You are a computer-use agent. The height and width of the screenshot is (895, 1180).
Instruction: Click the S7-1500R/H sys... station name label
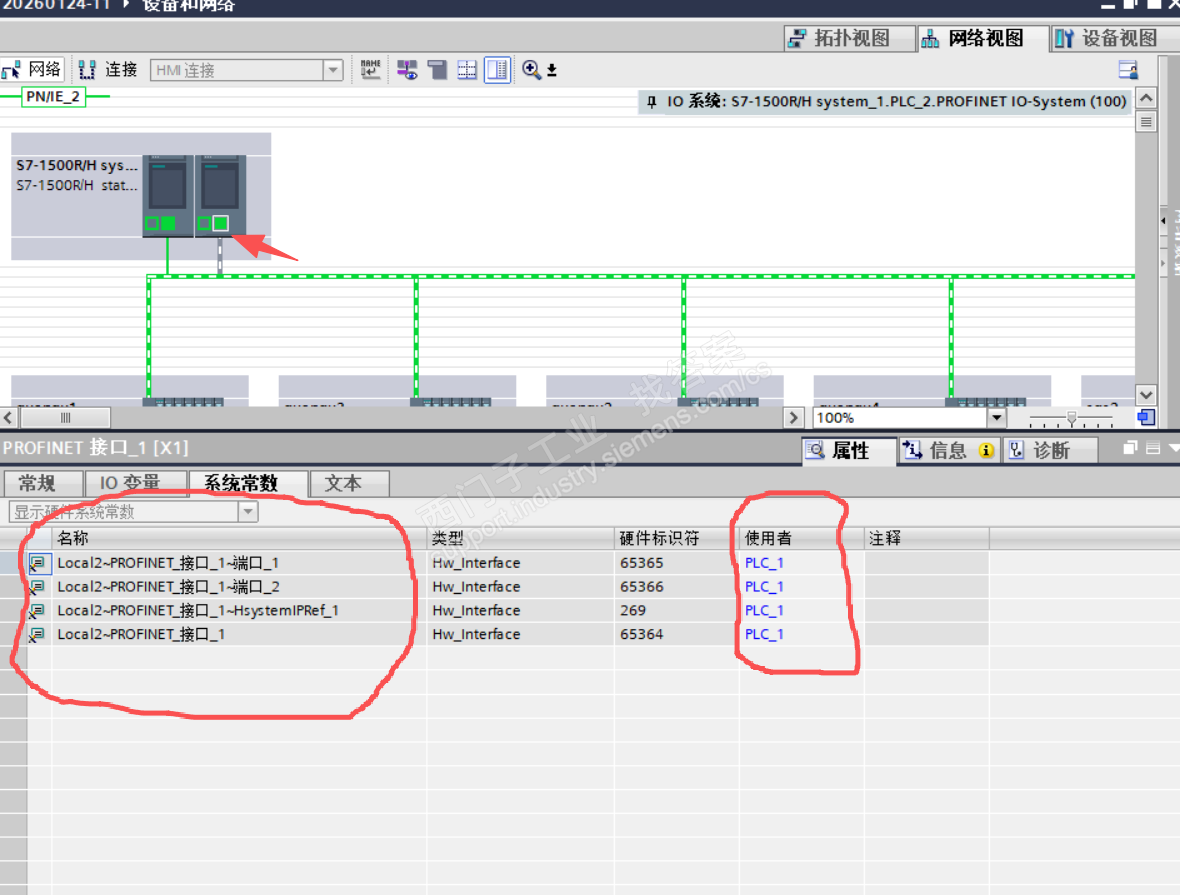pyautogui.click(x=77, y=165)
